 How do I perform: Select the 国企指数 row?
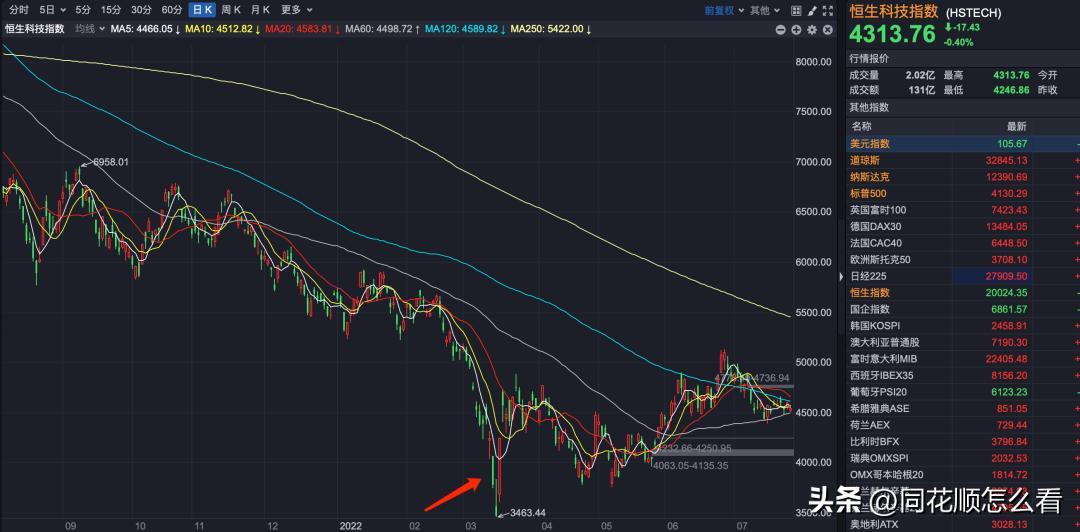(x=963, y=309)
